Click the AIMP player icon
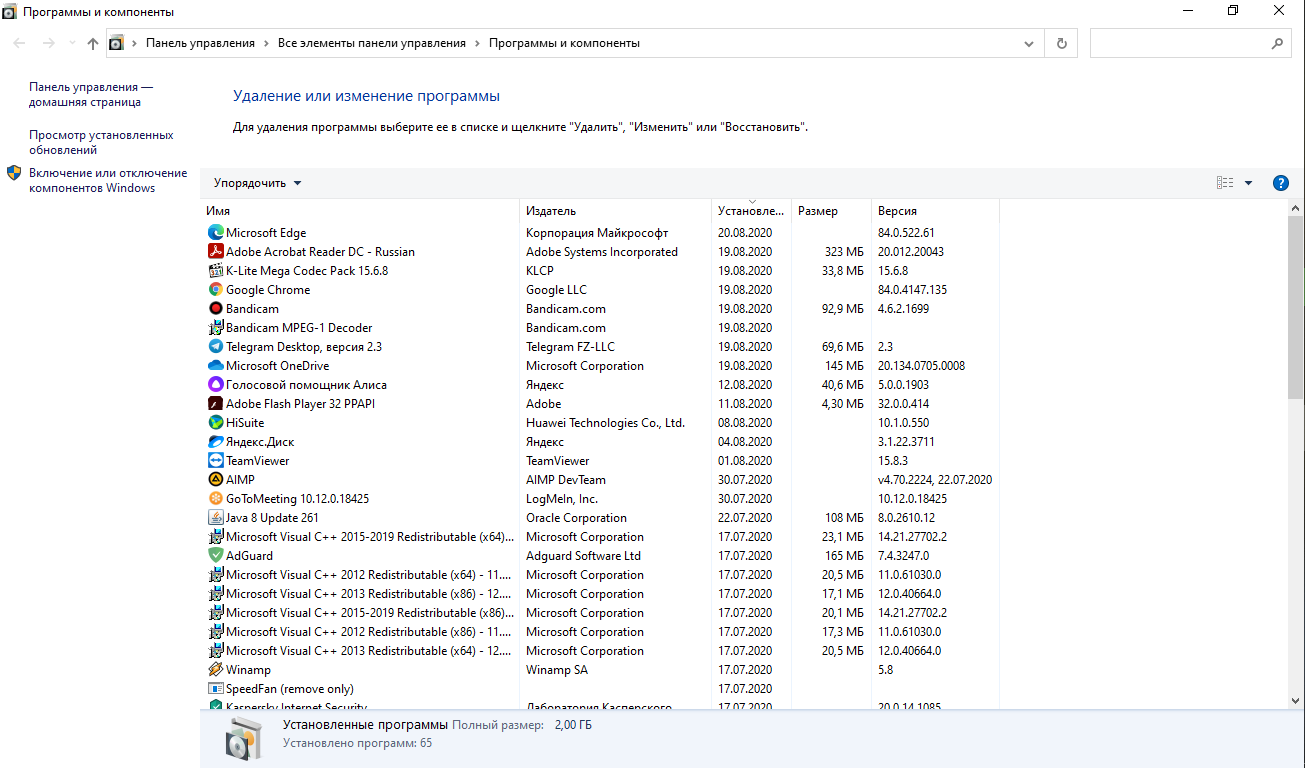Screen dimensions: 1305x768 click(215, 480)
